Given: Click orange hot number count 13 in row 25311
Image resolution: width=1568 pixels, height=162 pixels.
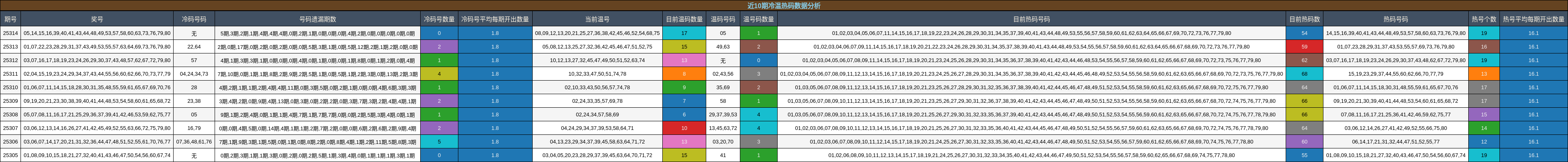Looking at the screenshot, I should 1484,74.
